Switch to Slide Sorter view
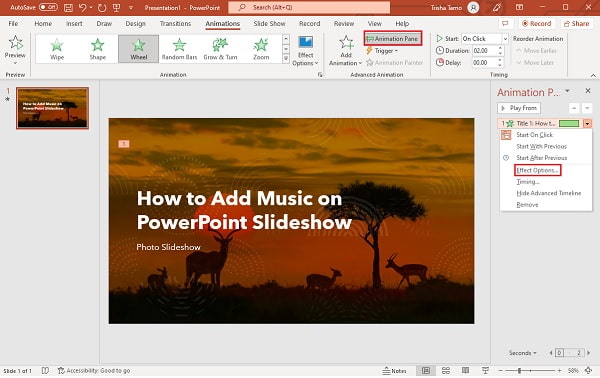 pyautogui.click(x=445, y=370)
